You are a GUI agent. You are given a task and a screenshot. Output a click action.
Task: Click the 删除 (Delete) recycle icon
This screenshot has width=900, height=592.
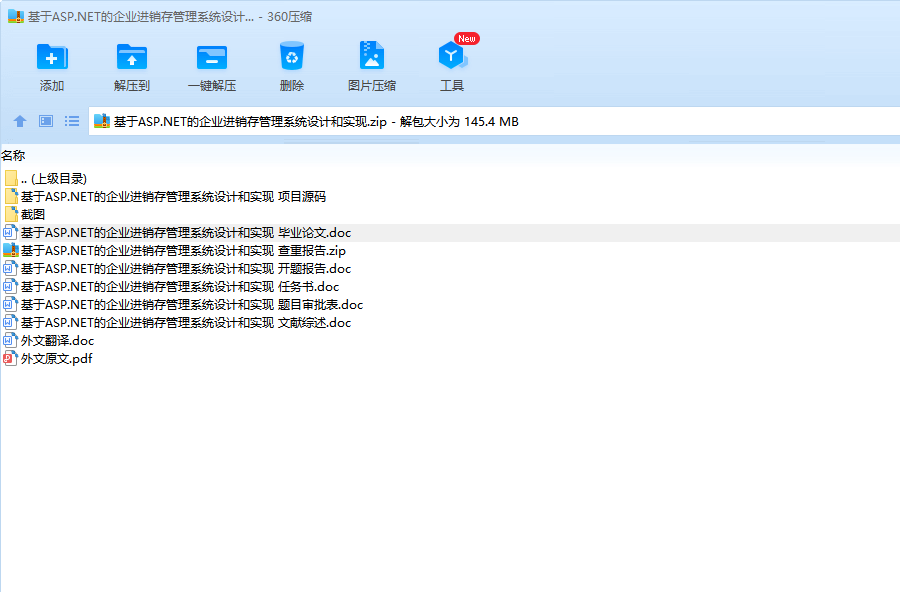292,56
